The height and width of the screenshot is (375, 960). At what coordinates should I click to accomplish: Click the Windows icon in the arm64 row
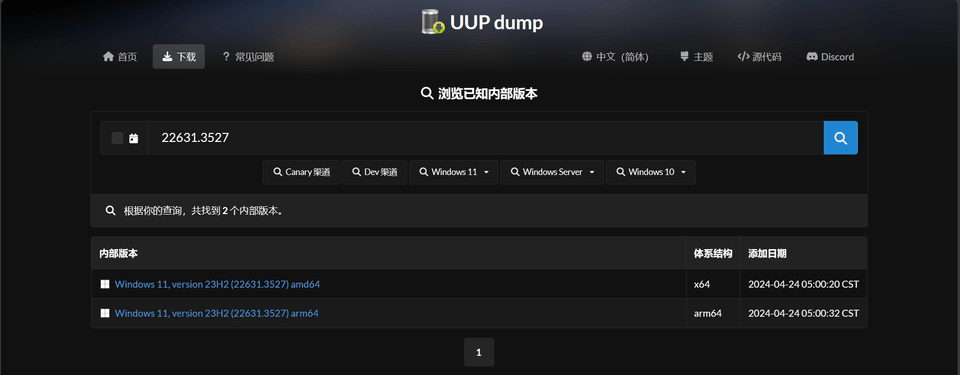pyautogui.click(x=105, y=313)
